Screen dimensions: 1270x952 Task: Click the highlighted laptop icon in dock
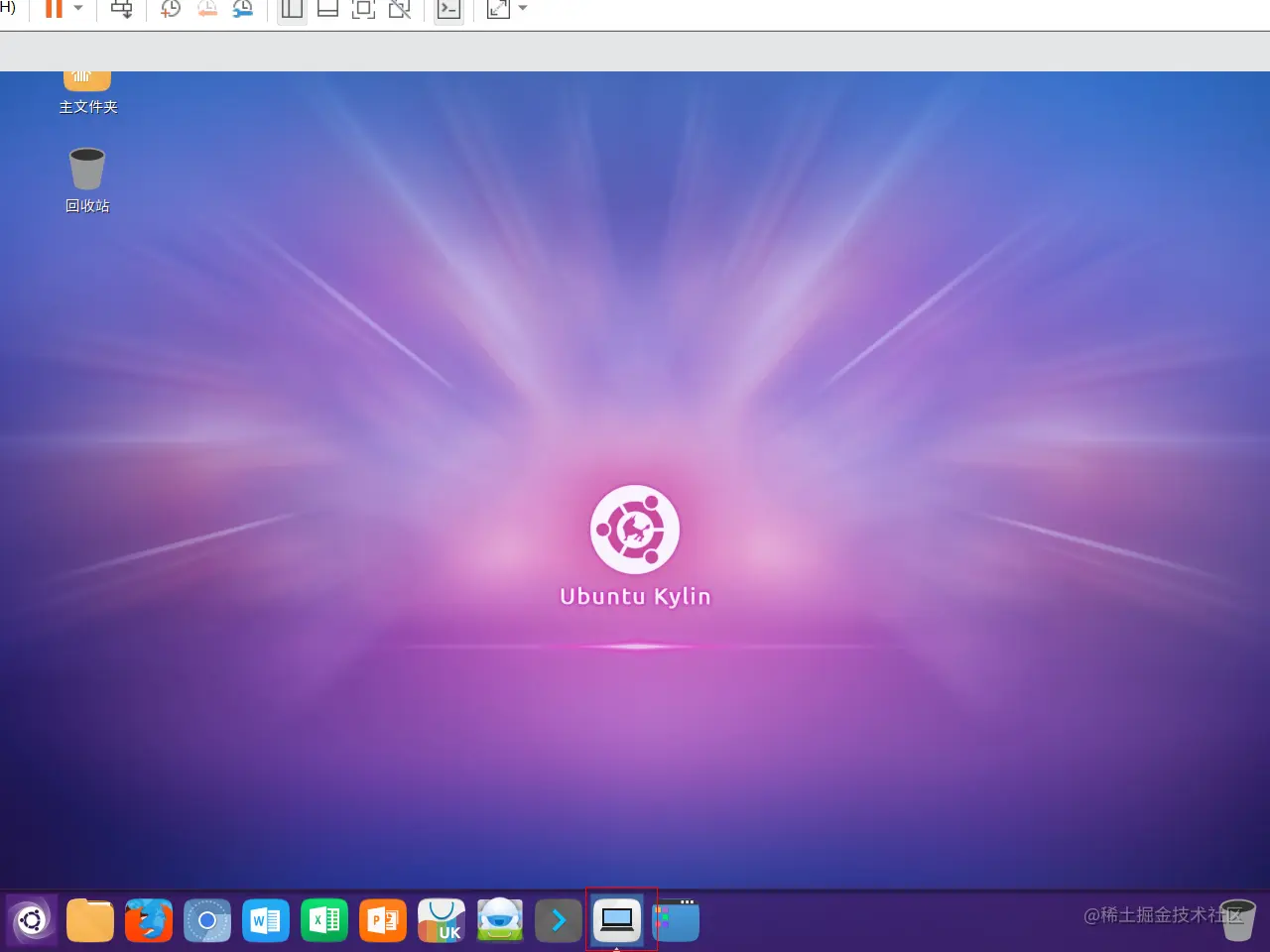pos(617,920)
